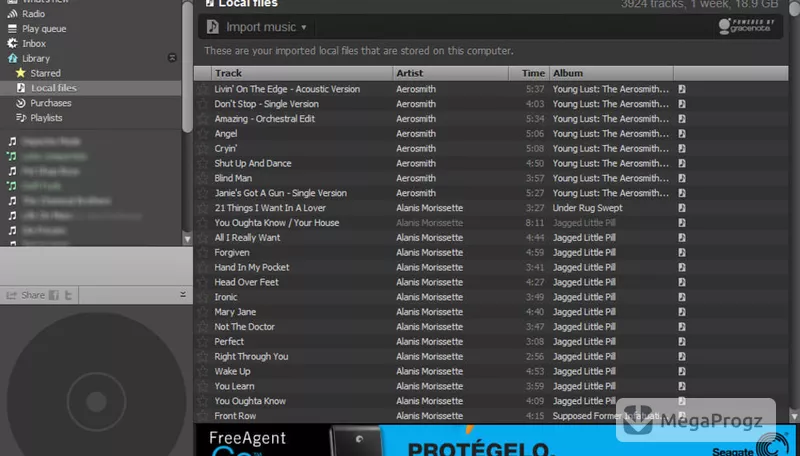Image resolution: width=800 pixels, height=456 pixels.
Task: Click the sidebar scrollbar thumb
Action: [x=187, y=66]
